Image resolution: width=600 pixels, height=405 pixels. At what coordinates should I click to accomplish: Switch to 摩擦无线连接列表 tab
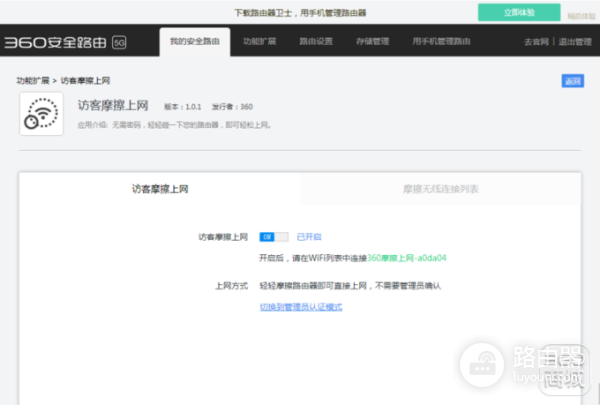pos(441,189)
